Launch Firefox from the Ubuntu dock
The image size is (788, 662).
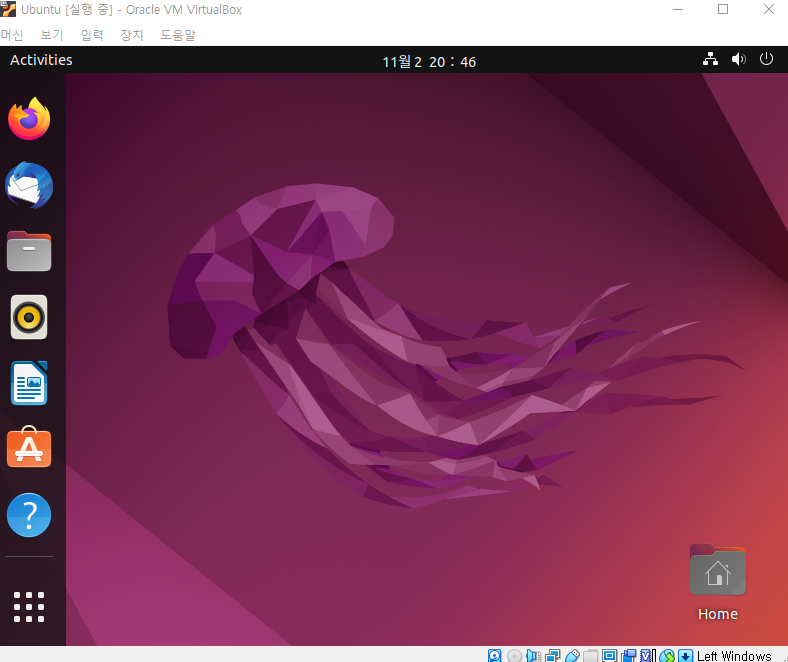[x=29, y=119]
